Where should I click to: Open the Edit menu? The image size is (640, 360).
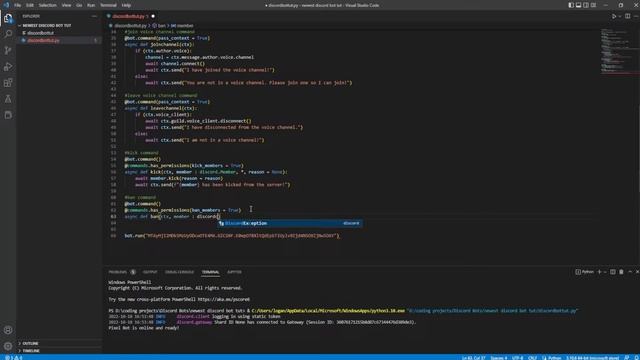pyautogui.click(x=30, y=5)
